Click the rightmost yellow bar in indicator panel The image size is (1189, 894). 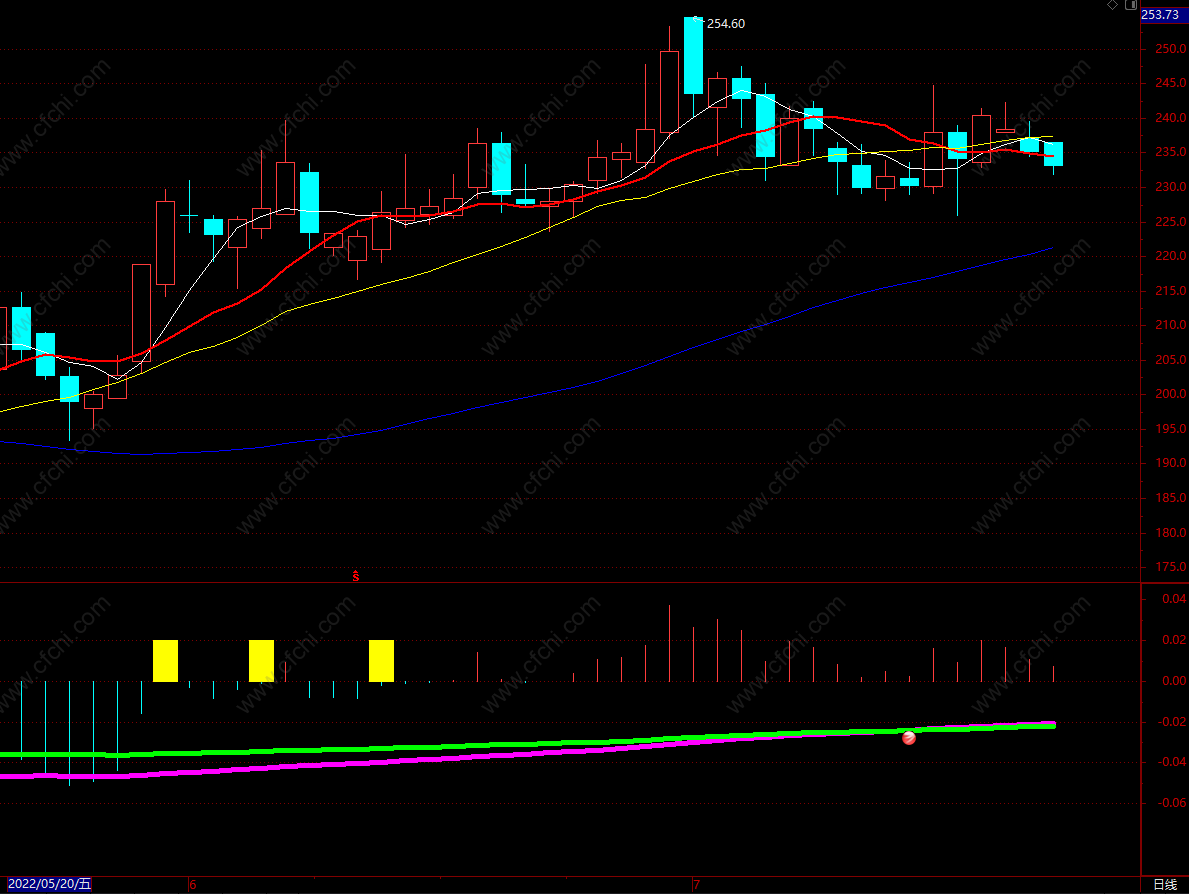pos(381,660)
